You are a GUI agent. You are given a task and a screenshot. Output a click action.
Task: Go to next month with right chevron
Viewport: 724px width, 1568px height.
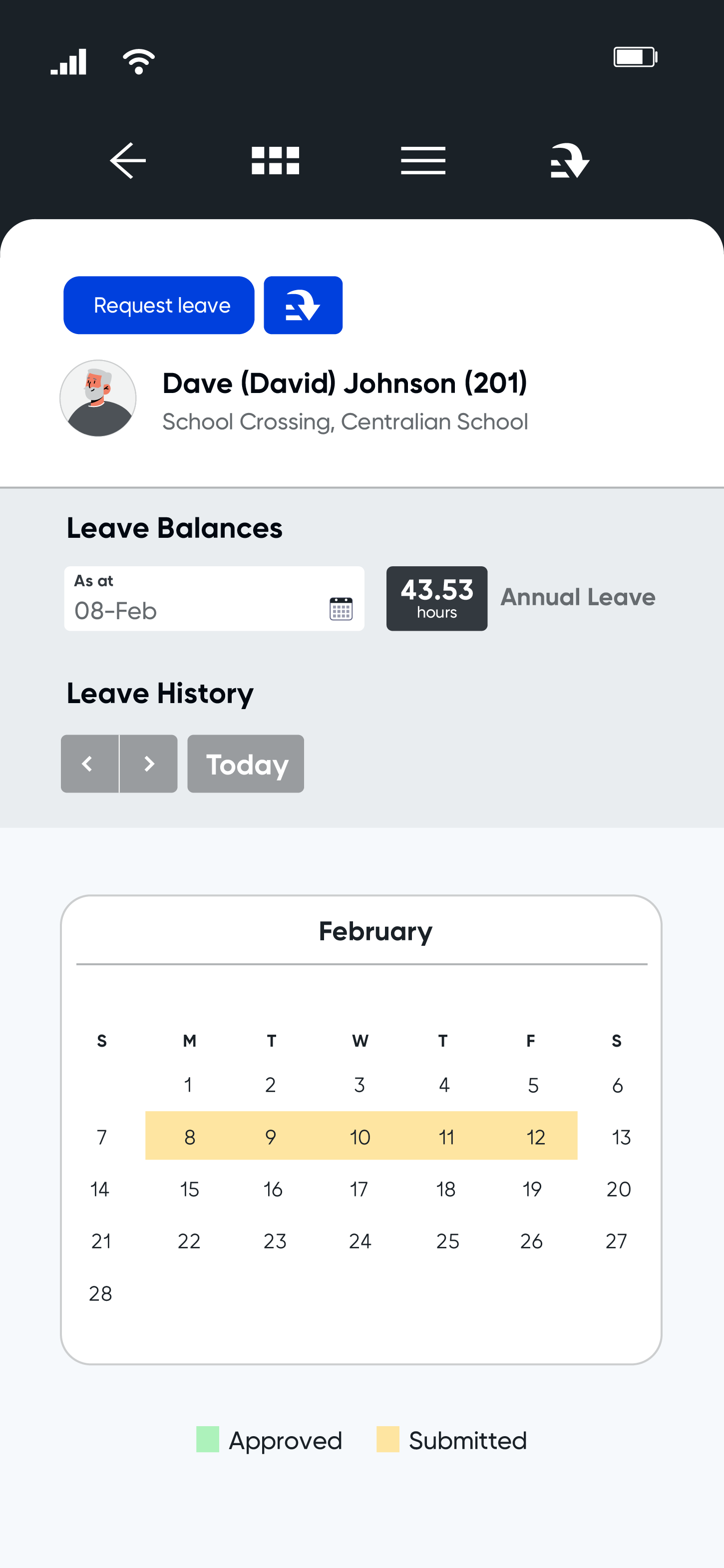point(149,764)
